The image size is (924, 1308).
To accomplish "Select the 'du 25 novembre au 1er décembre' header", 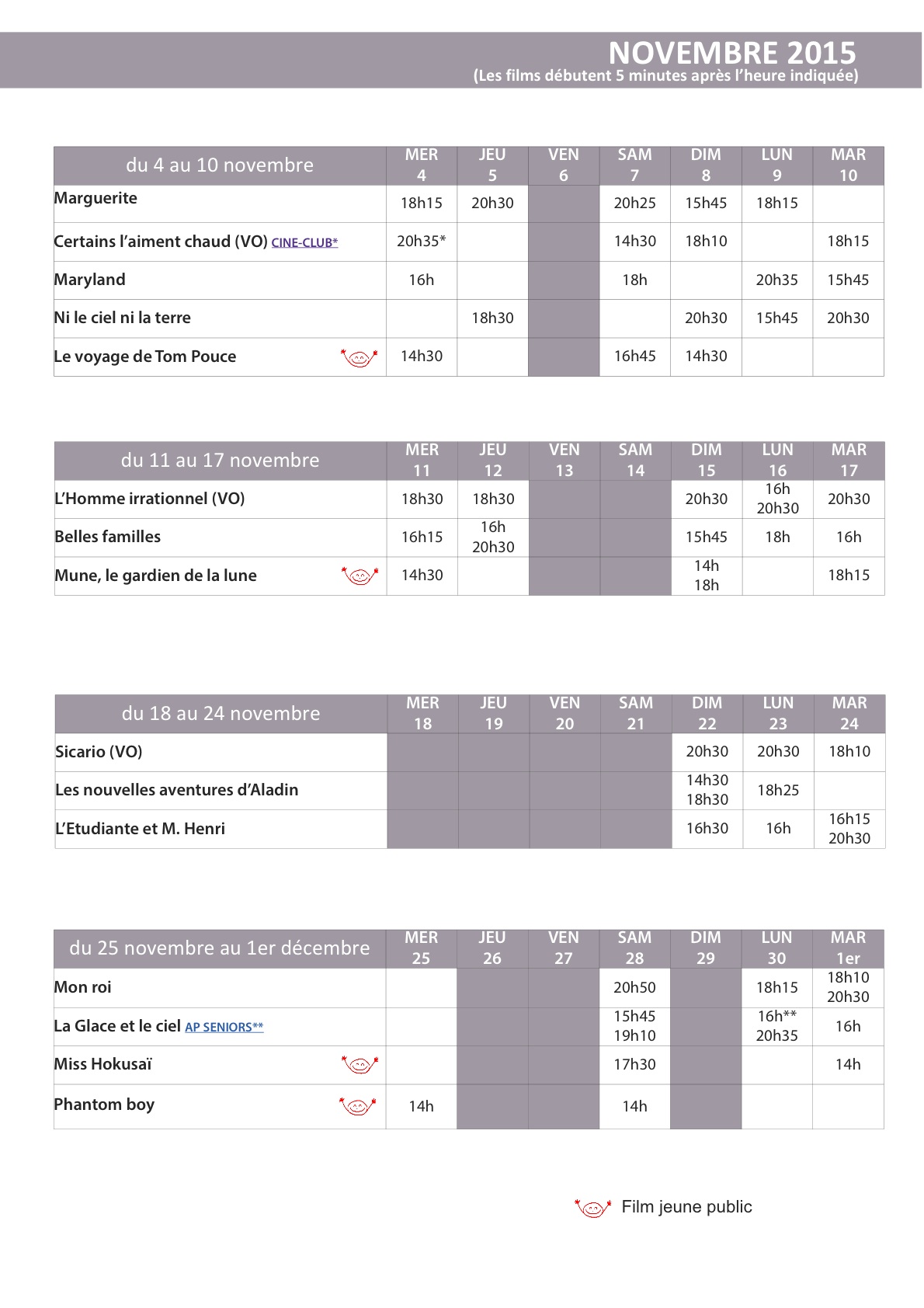I will point(220,948).
